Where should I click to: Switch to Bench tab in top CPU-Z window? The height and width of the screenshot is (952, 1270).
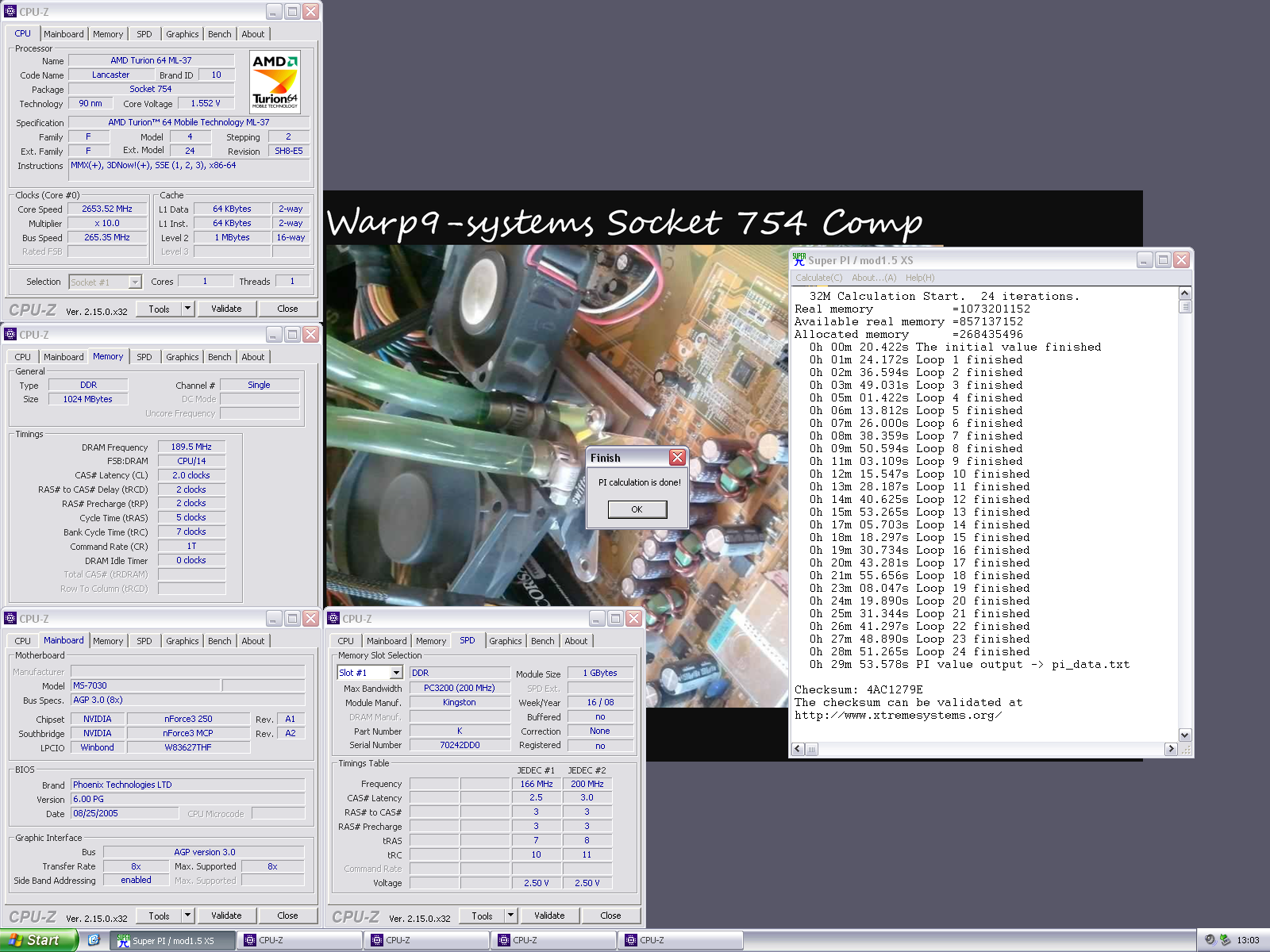click(x=220, y=34)
